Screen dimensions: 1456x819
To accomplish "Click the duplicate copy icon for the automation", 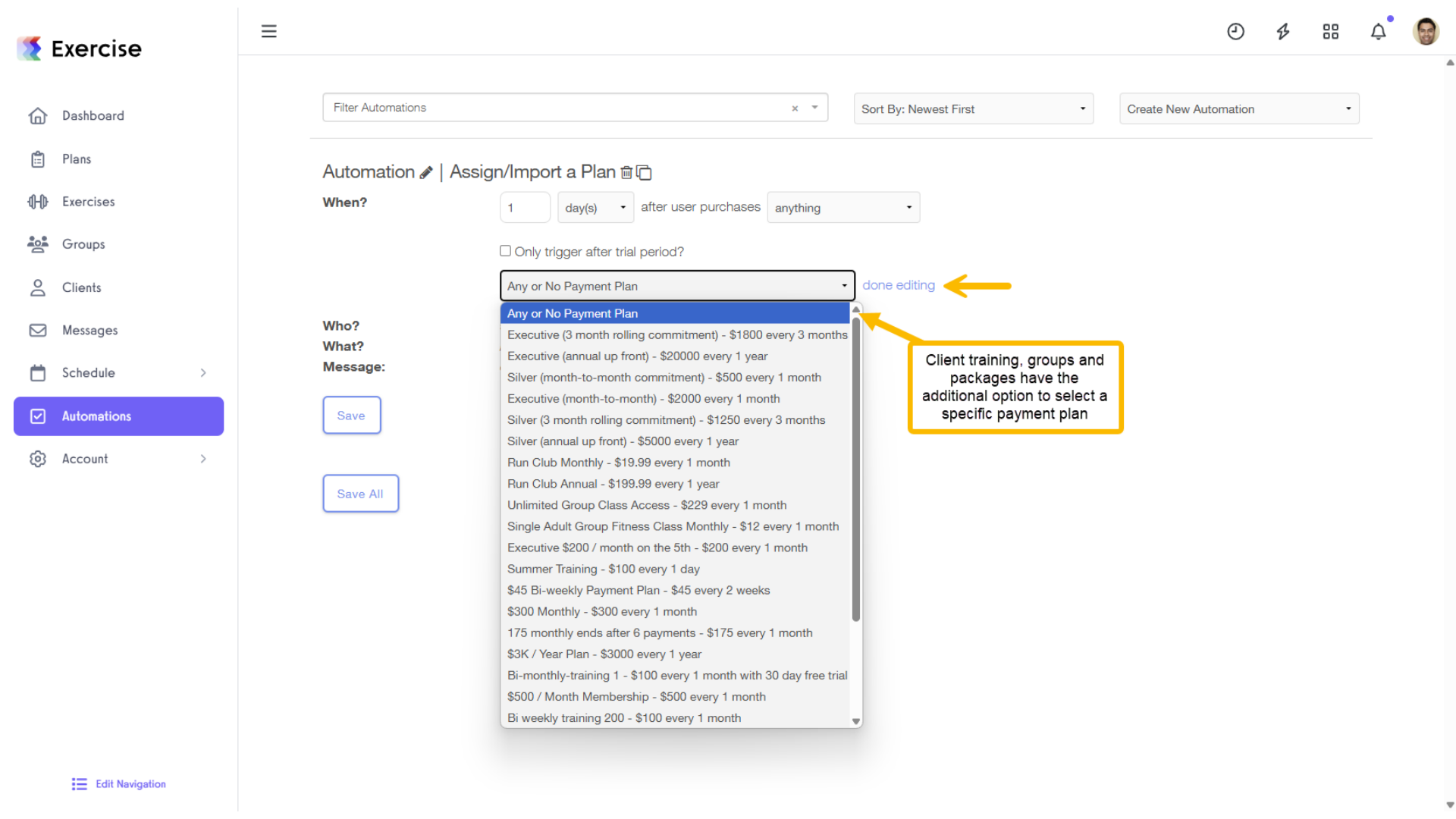I will tap(644, 173).
